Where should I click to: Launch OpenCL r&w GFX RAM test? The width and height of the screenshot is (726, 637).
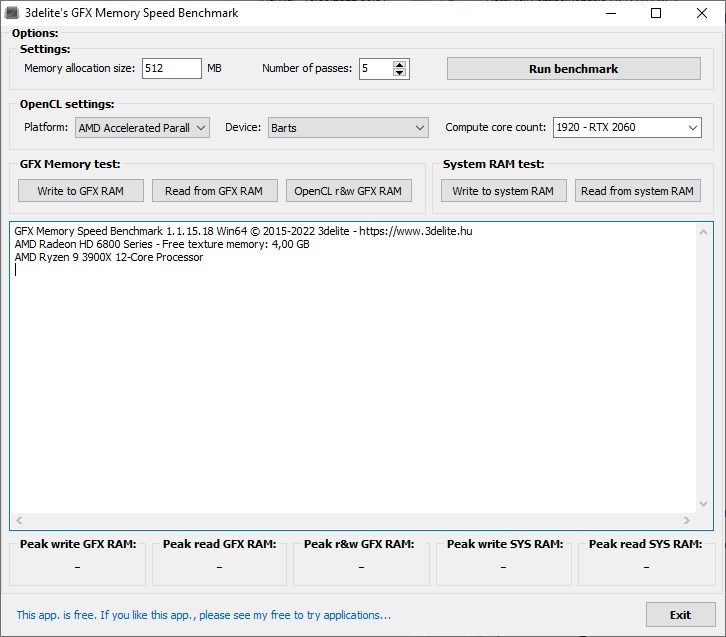click(348, 191)
